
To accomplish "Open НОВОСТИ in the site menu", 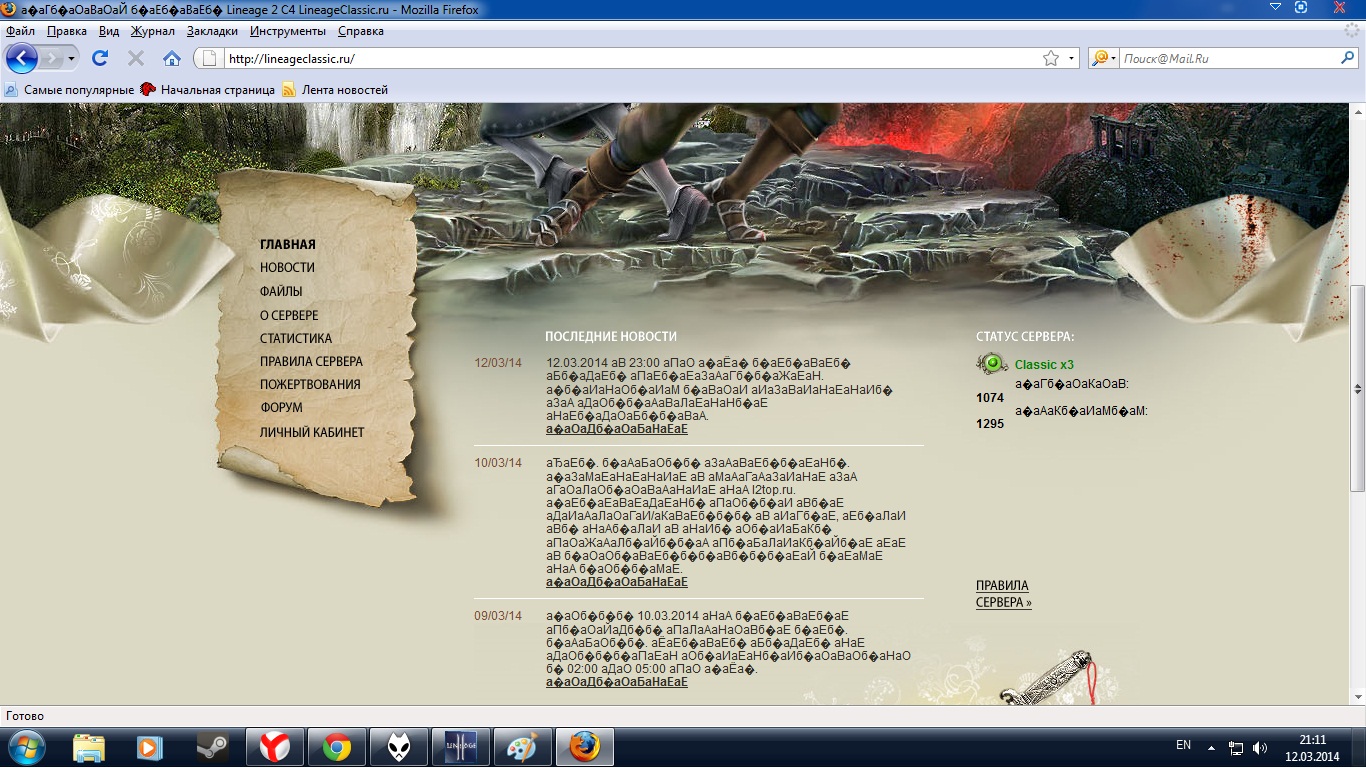I will (x=287, y=268).
